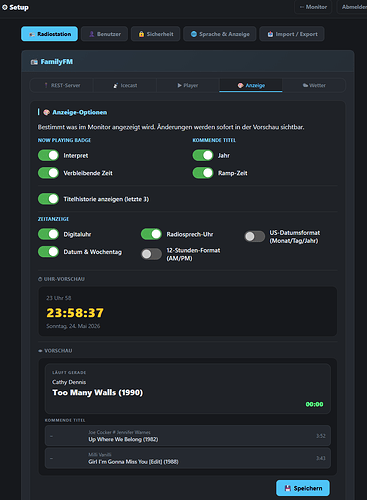The height and width of the screenshot is (500, 367).
Task: Open the Import / Export tab
Action: tap(292, 34)
